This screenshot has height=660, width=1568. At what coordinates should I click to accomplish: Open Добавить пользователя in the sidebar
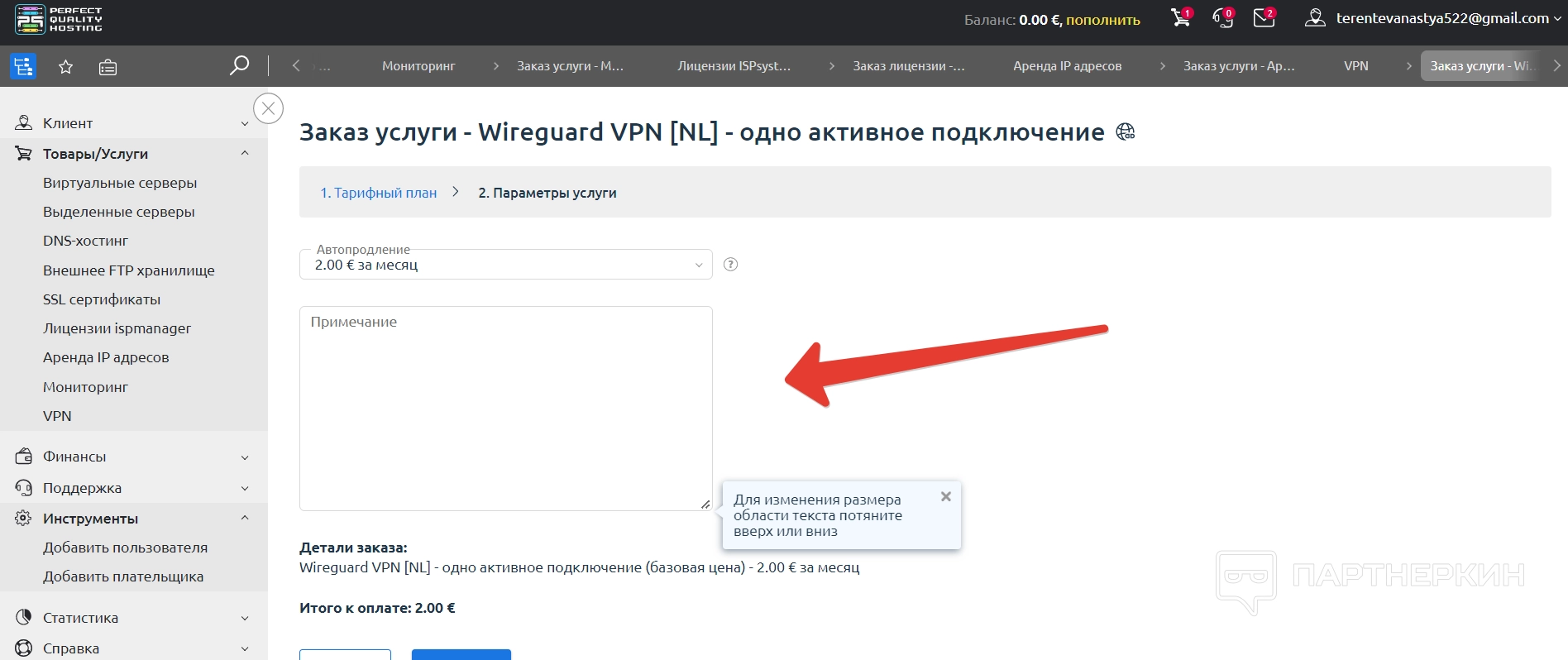tap(126, 548)
